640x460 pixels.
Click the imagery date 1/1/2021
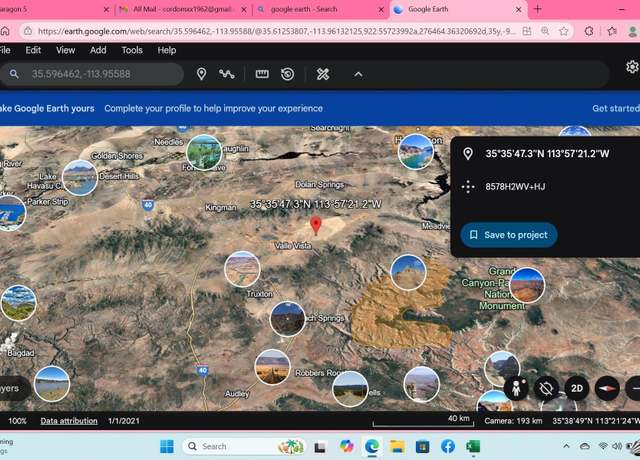pyautogui.click(x=124, y=421)
